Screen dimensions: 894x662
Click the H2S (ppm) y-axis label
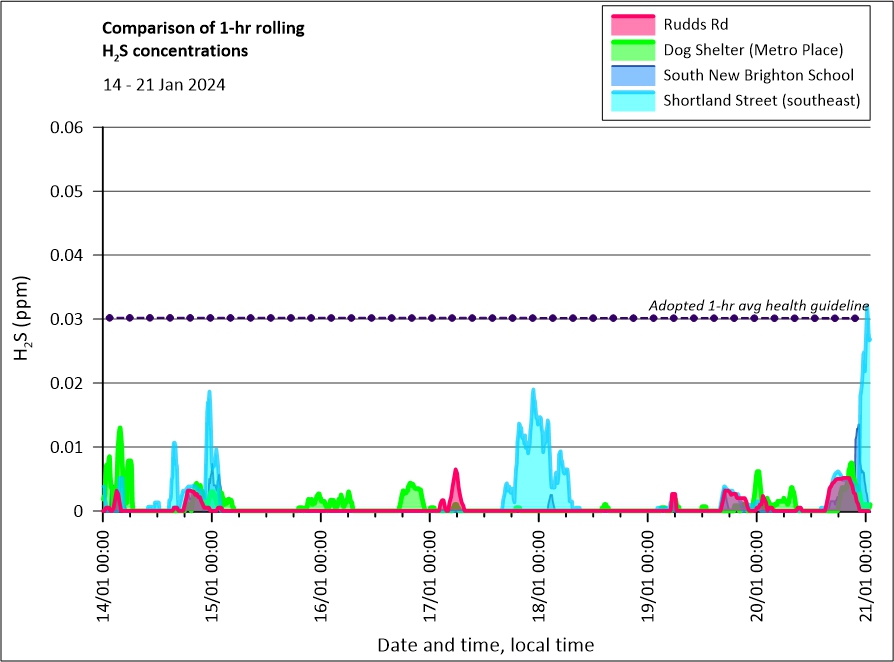click(22, 319)
